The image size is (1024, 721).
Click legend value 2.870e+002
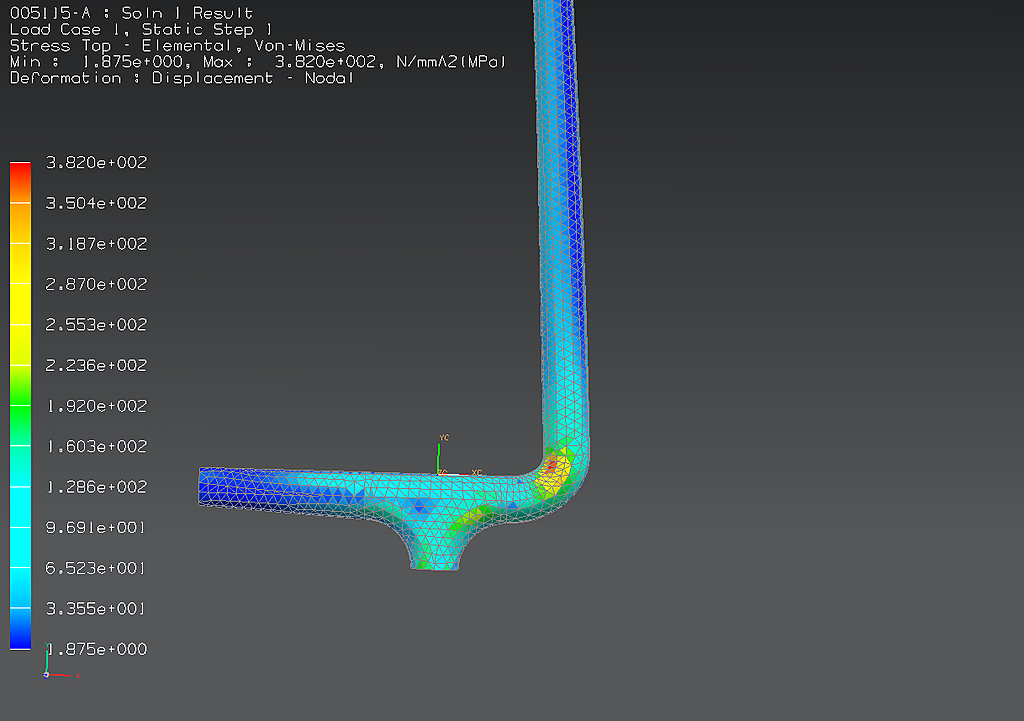(97, 284)
